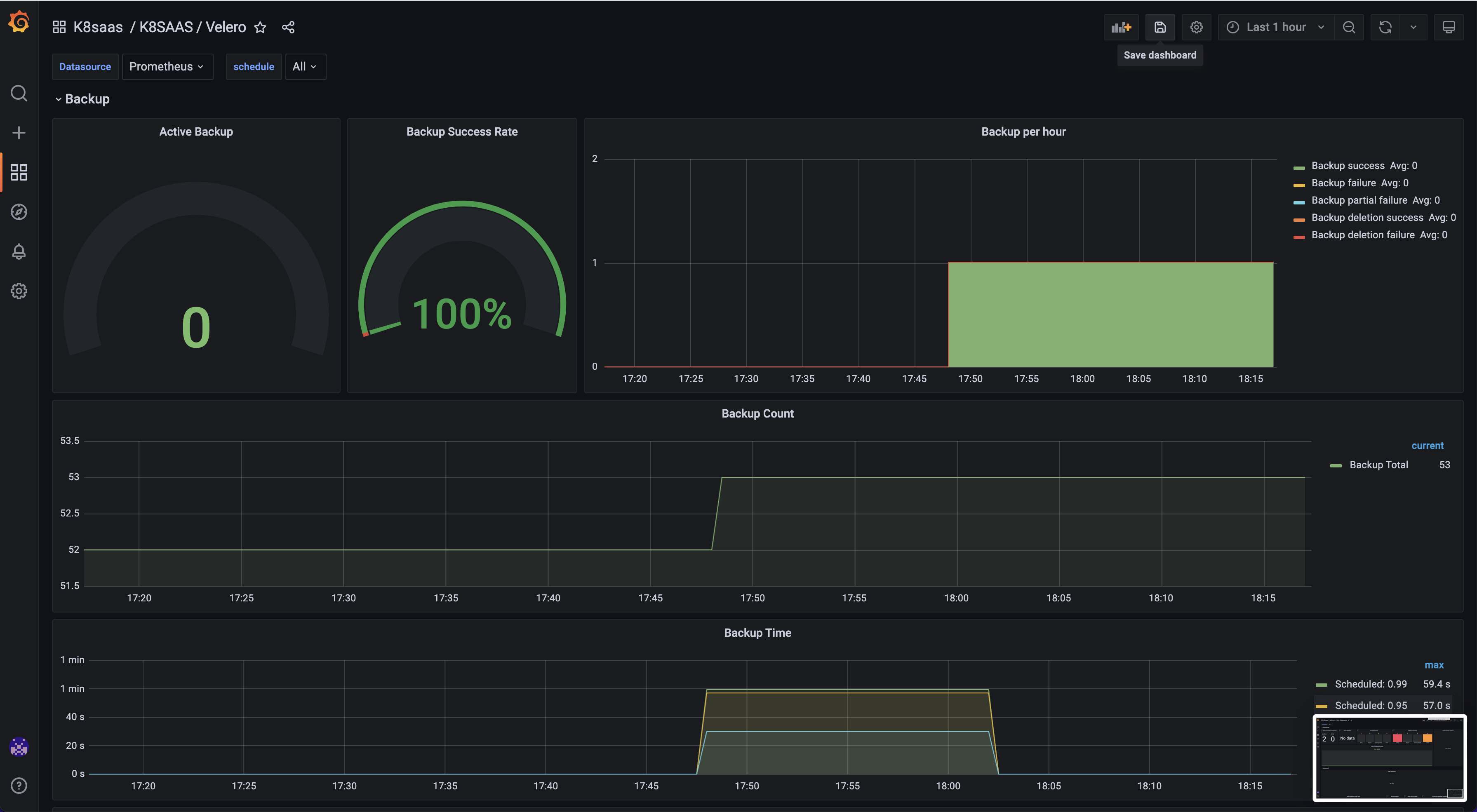Open dashboard settings gear in top bar
This screenshot has width=1477, height=812.
tap(1196, 27)
